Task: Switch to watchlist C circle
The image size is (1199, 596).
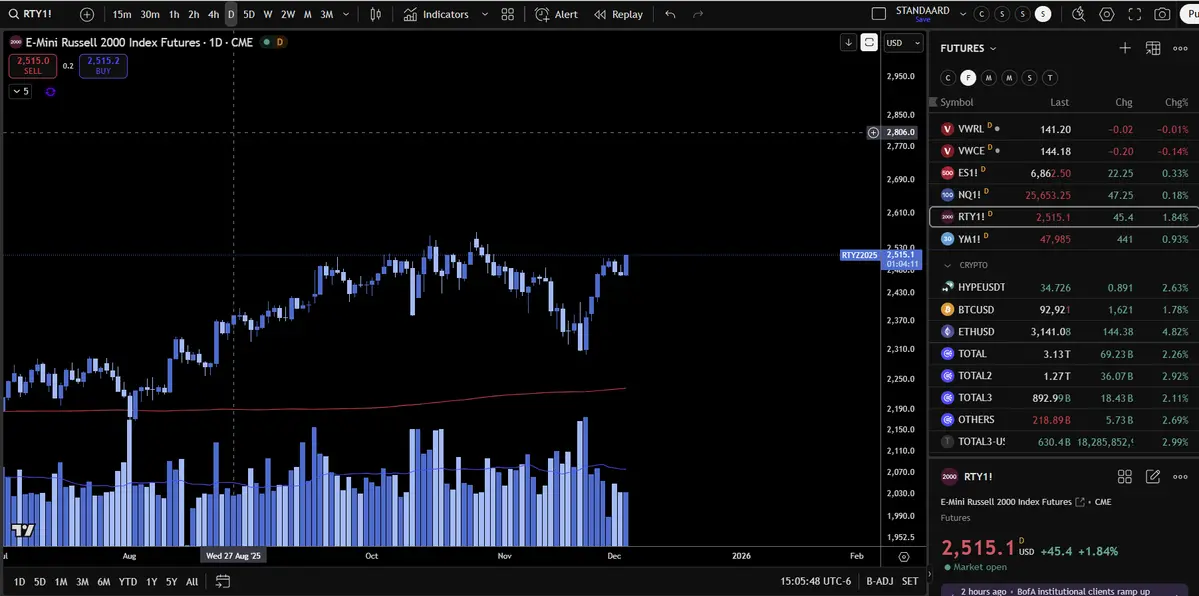Action: click(948, 77)
